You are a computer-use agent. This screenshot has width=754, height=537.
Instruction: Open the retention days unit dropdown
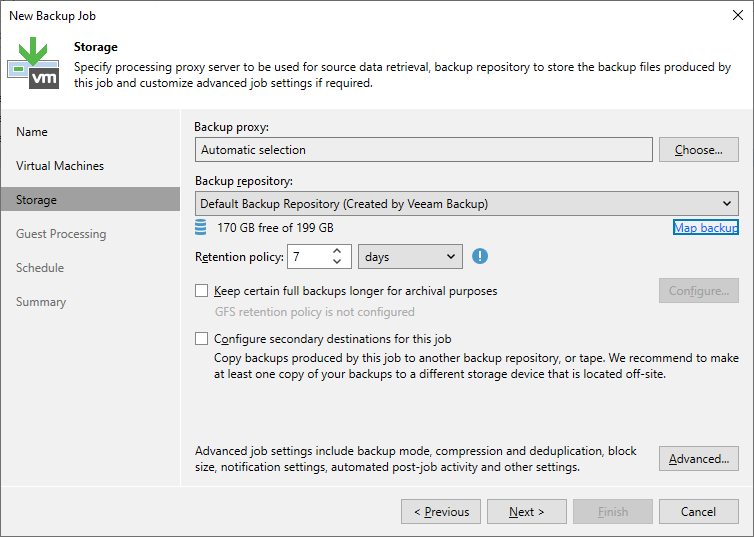[x=410, y=257]
